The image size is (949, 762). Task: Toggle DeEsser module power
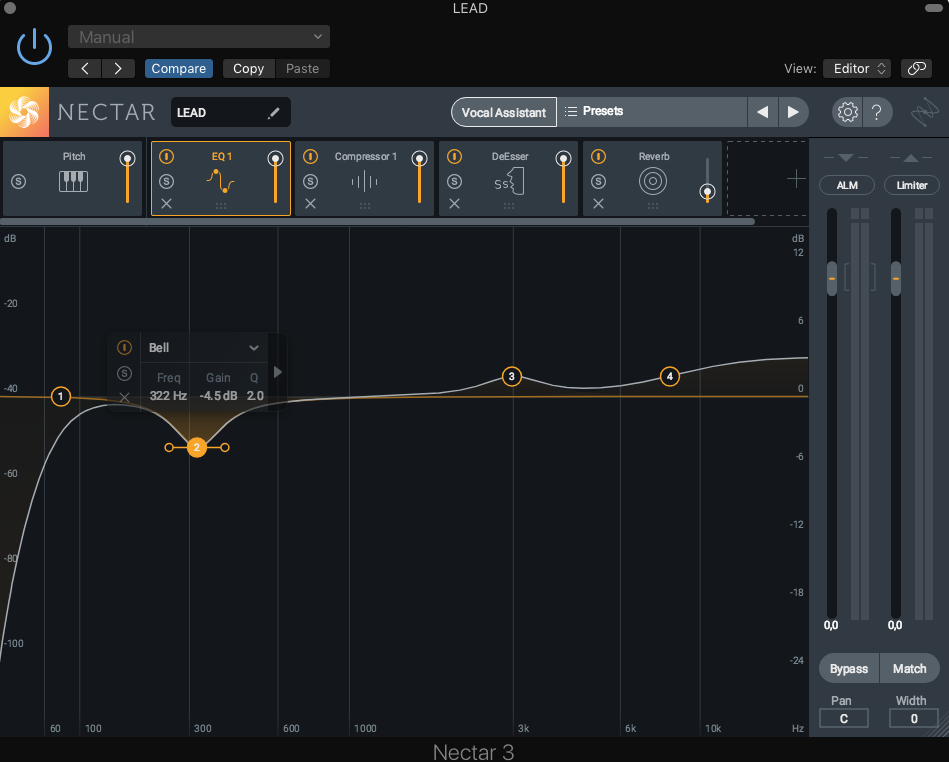click(x=455, y=157)
